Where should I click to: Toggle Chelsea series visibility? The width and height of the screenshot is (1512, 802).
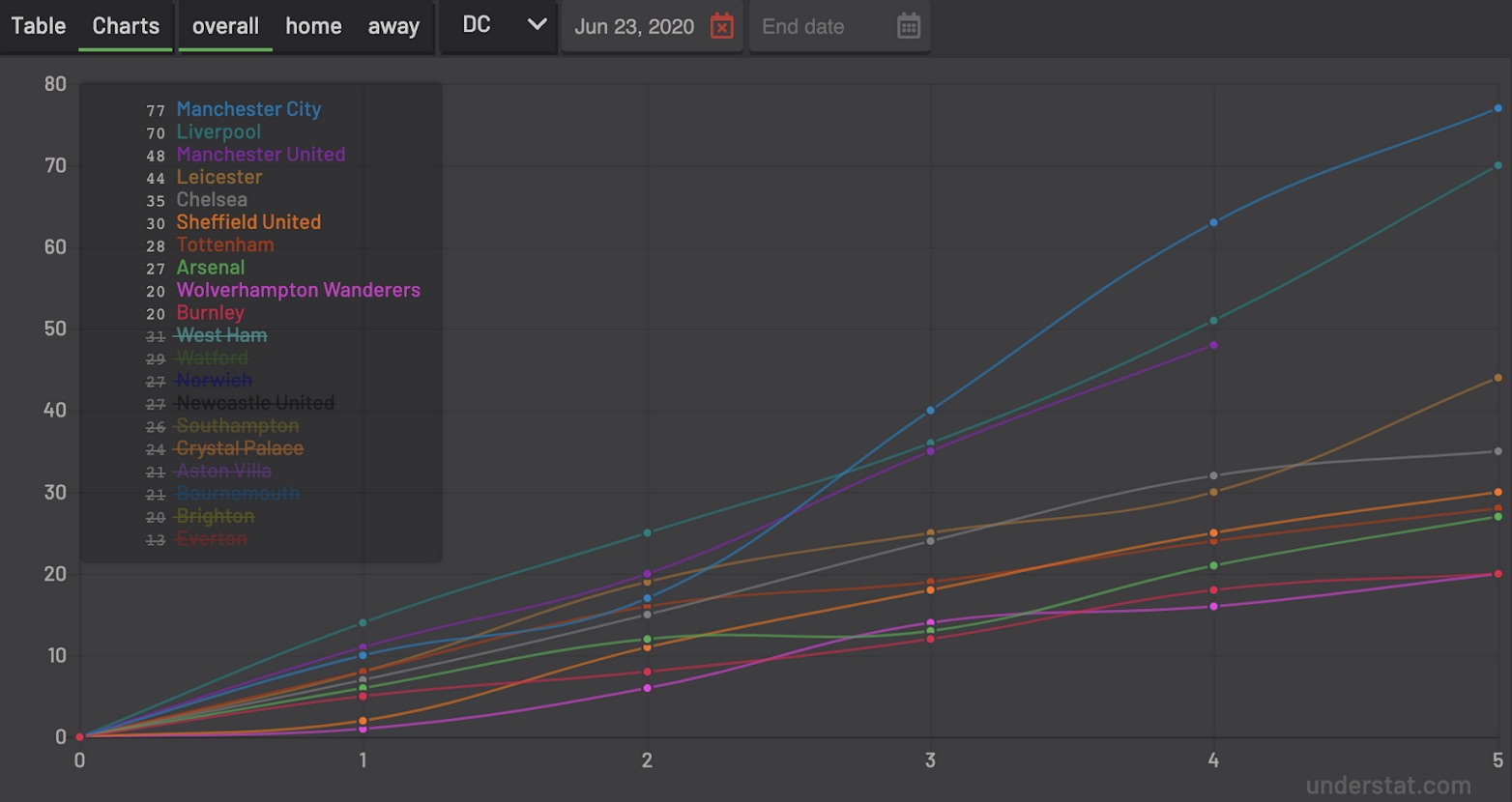[x=212, y=200]
